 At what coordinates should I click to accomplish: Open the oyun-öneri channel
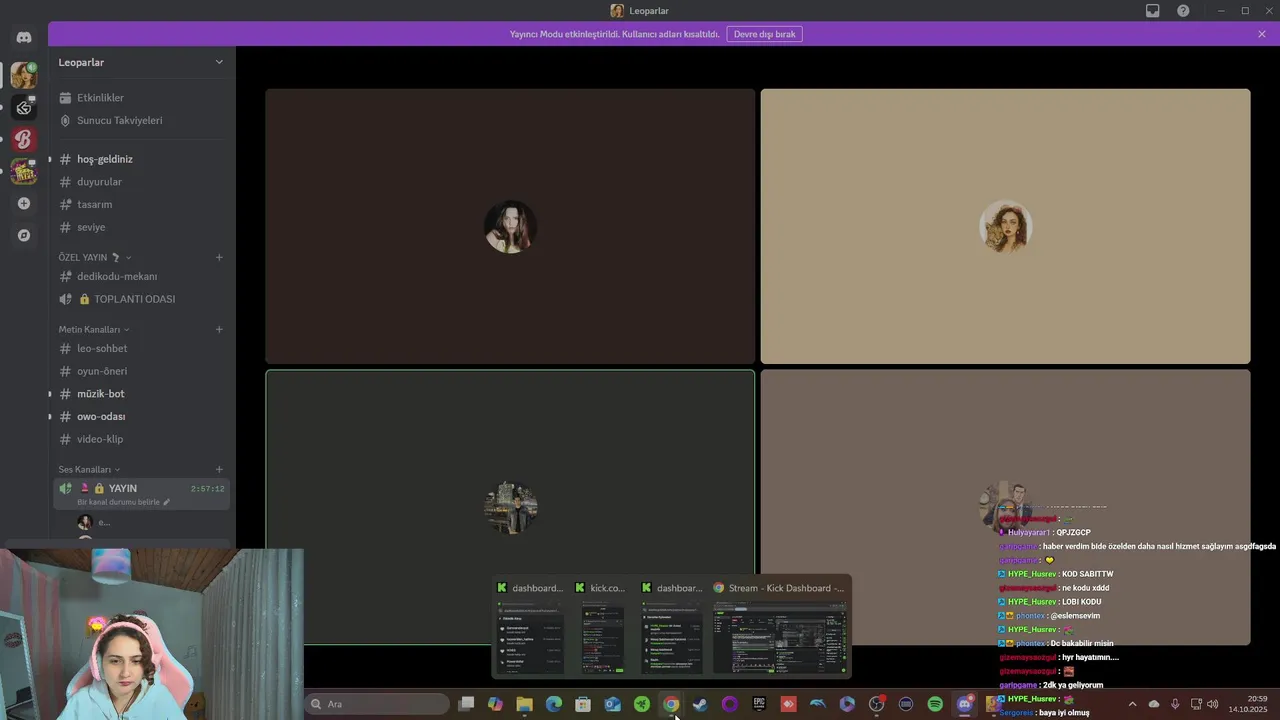point(141,371)
